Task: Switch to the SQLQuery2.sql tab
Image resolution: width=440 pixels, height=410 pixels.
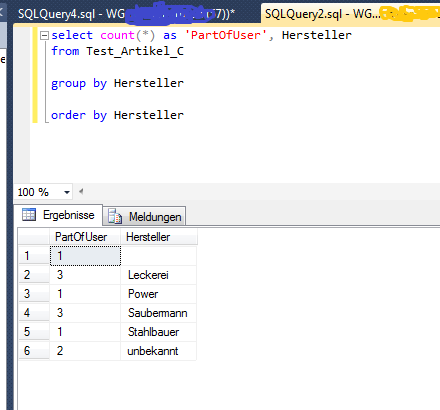Action: [351, 14]
